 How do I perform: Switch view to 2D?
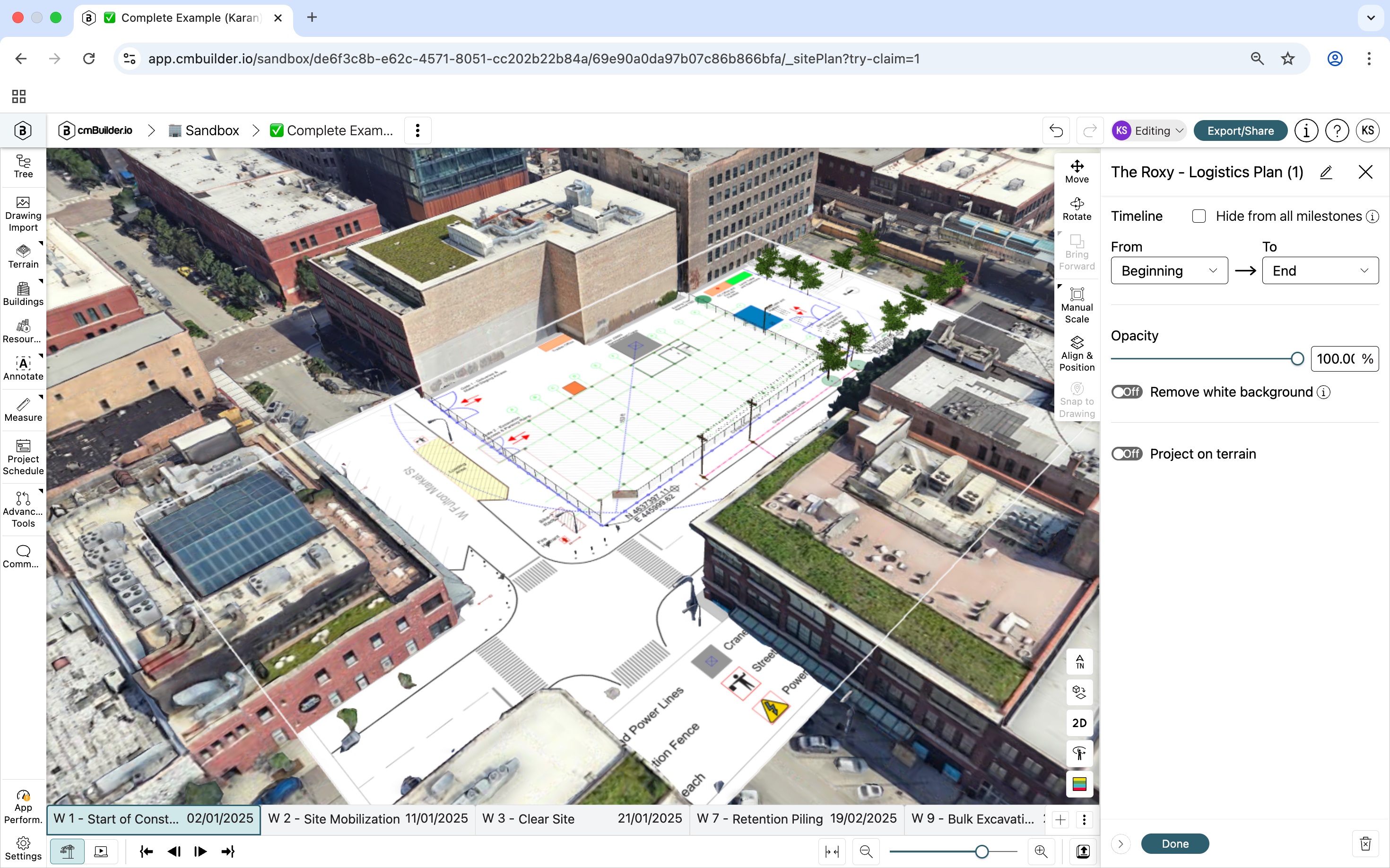1079,723
